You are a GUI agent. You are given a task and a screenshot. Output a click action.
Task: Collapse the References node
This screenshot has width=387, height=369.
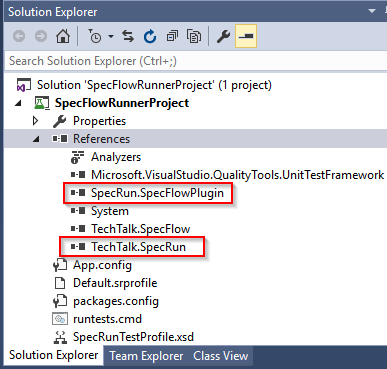(x=36, y=139)
